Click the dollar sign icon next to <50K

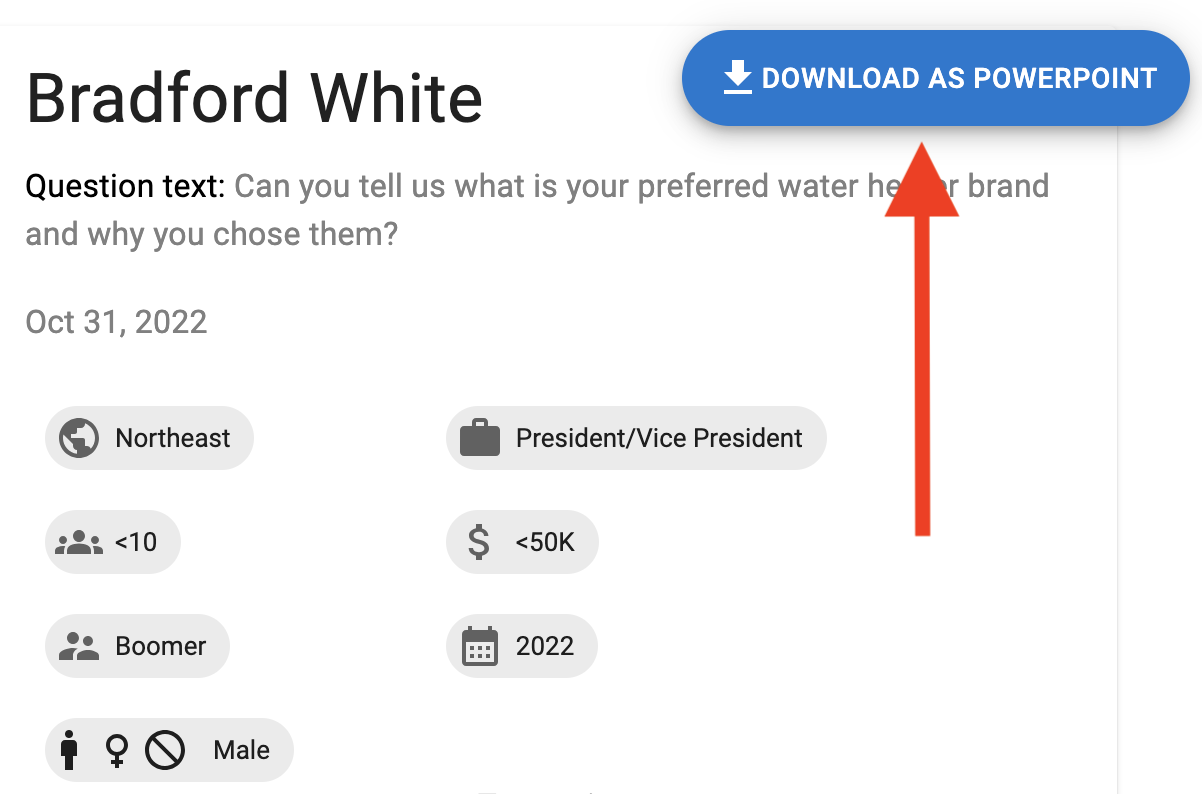click(479, 542)
